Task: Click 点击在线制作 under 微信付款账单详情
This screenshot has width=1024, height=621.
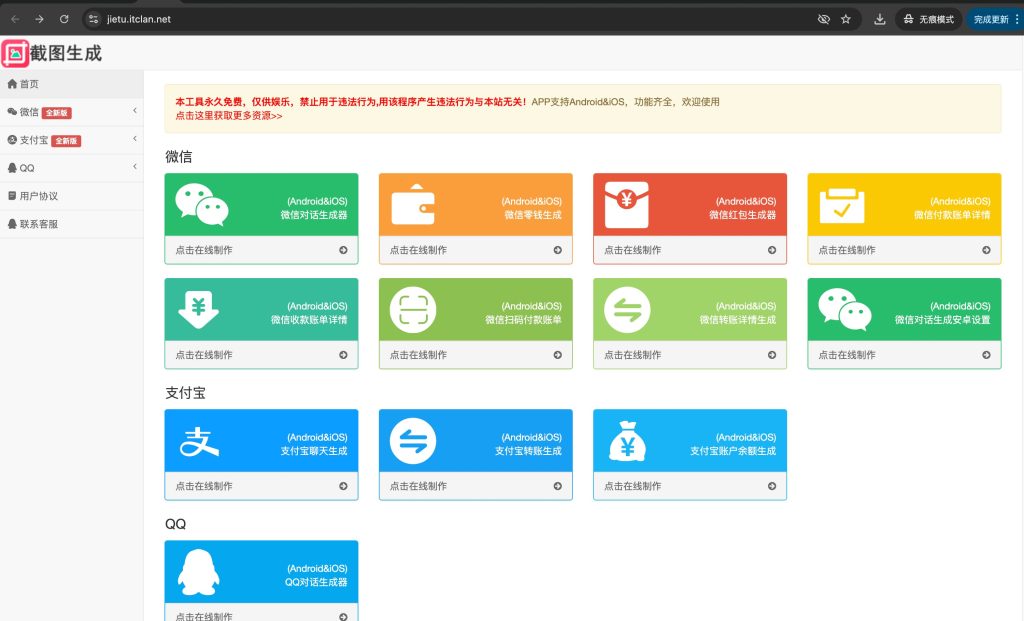Action: (x=847, y=250)
